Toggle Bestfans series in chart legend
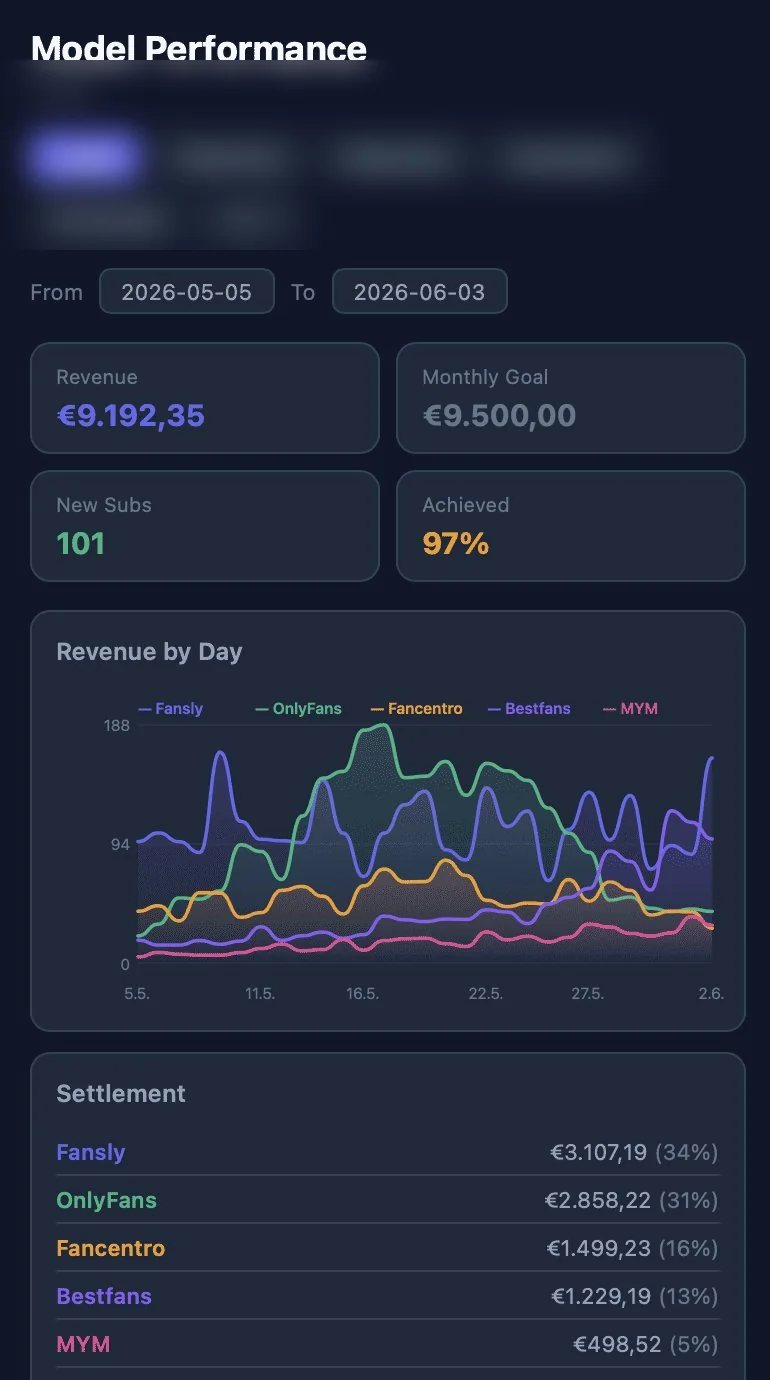Image resolution: width=770 pixels, height=1380 pixels. pyautogui.click(x=529, y=709)
